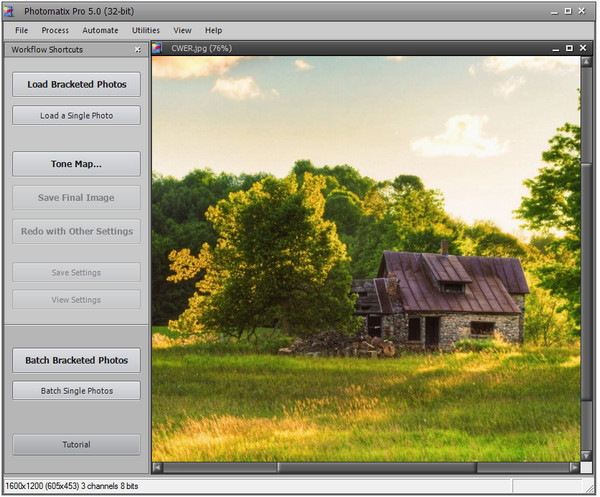
Task: Click the CWER.jpg document window icon
Action: pyautogui.click(x=157, y=48)
